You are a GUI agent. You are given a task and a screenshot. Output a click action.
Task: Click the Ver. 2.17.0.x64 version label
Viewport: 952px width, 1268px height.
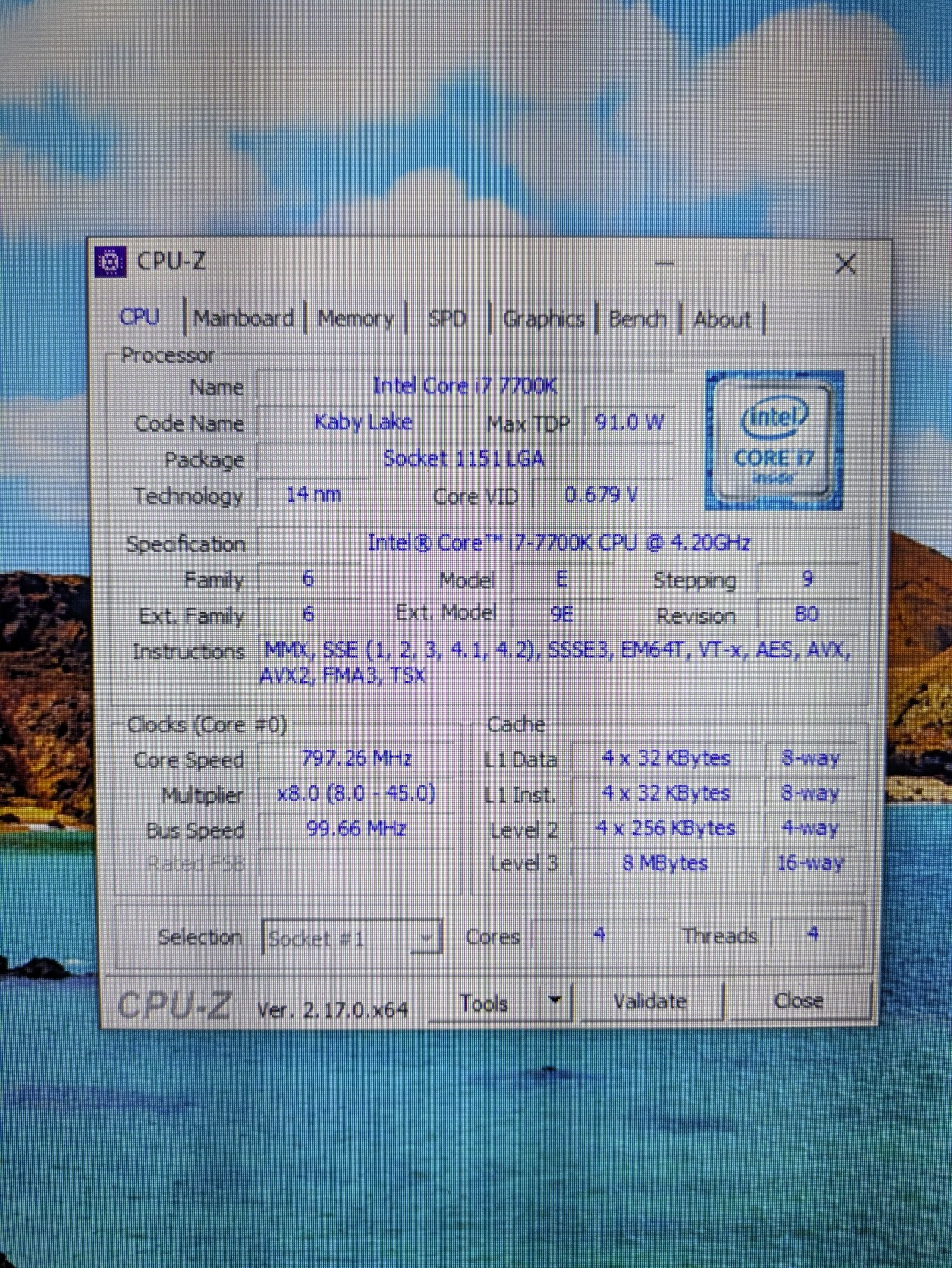[x=332, y=1009]
